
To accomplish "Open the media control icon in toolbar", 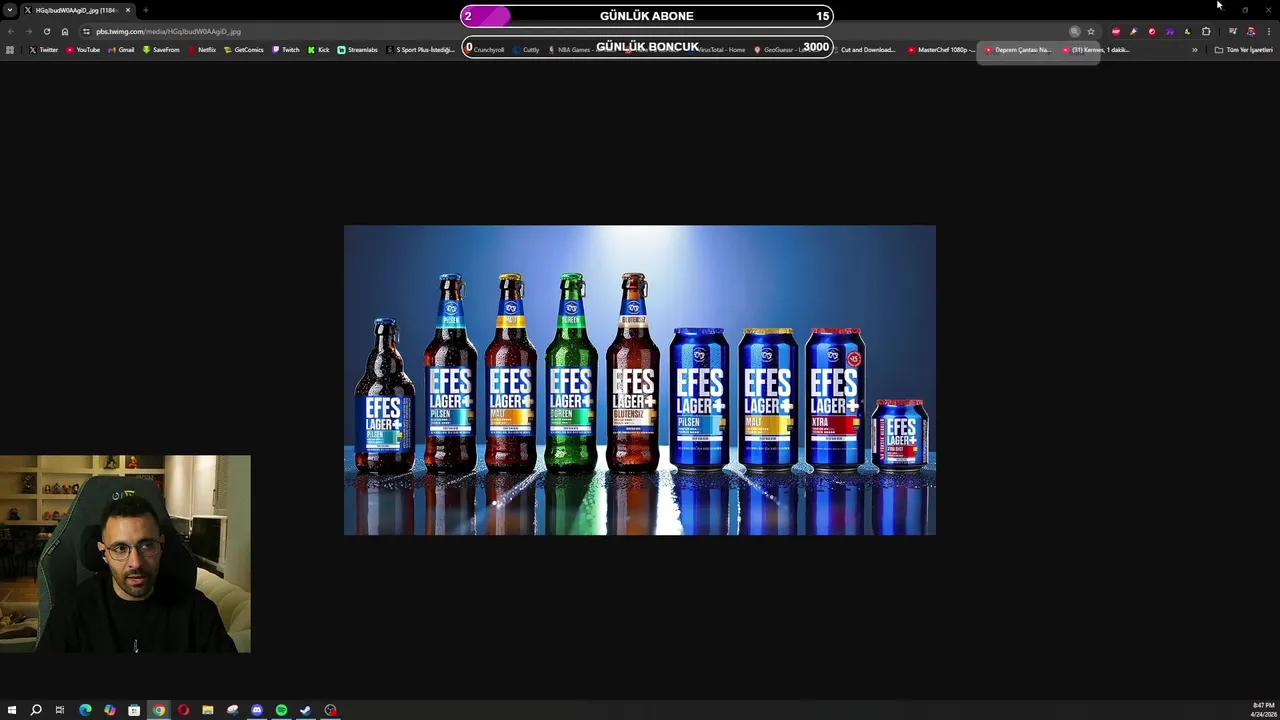I will click(x=1233, y=31).
